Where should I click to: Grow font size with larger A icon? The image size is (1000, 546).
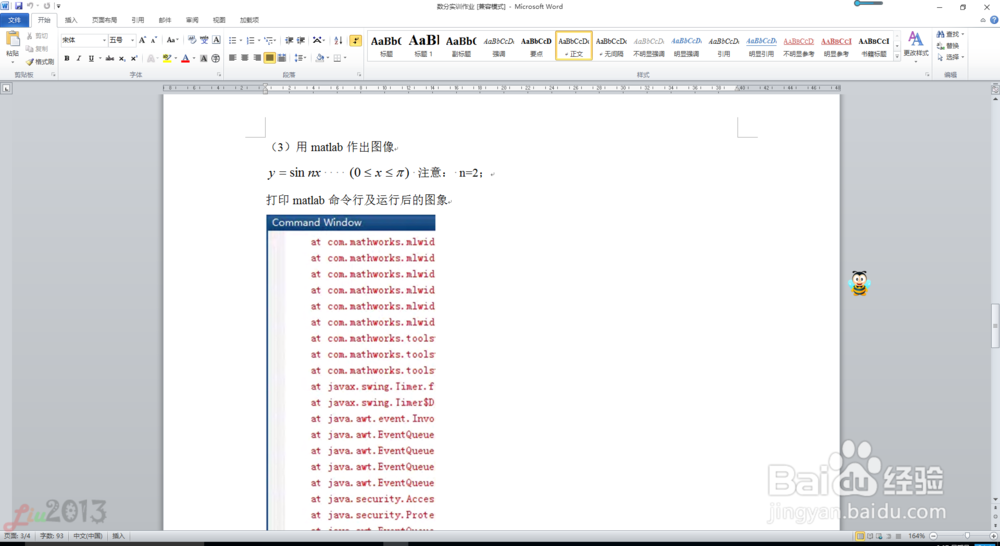142,40
